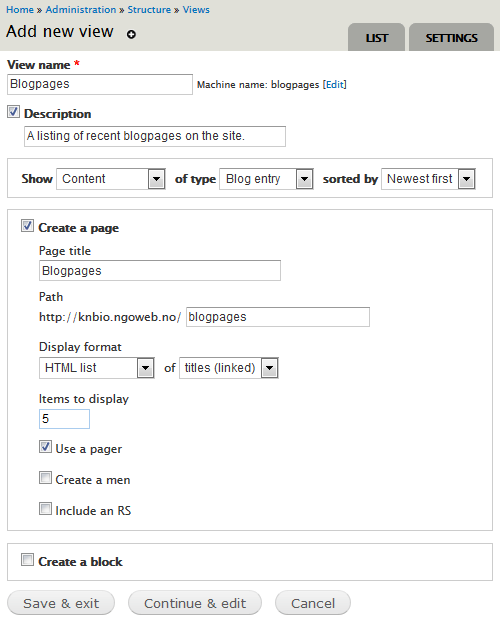This screenshot has height=620, width=500.
Task: Open the sorted by Newest first dropdown
Action: 428,179
